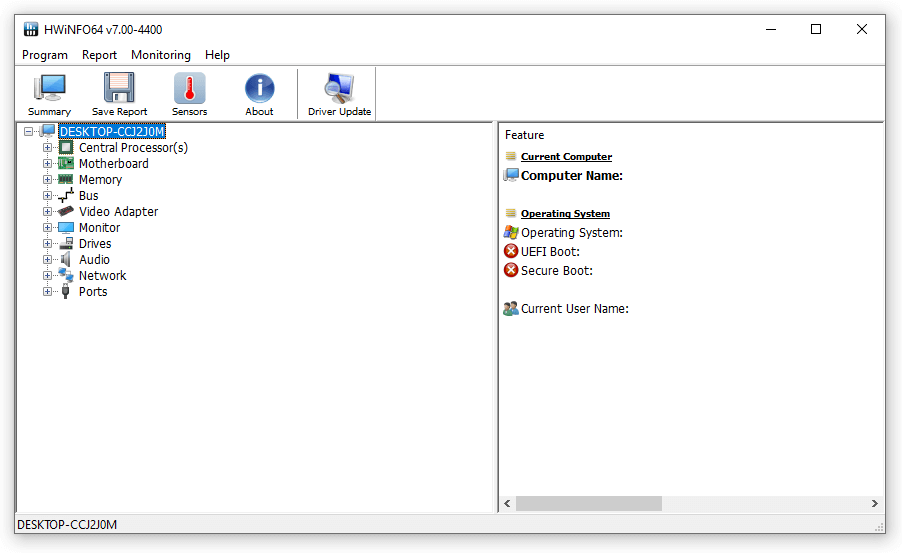Select Network label in the tree
902x559 pixels.
pyautogui.click(x=102, y=276)
